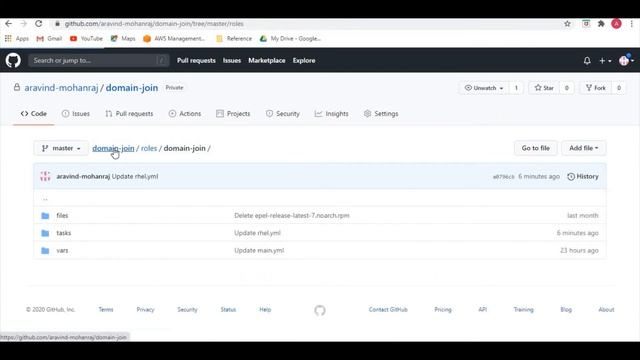Open the commit hash link

click(503, 177)
